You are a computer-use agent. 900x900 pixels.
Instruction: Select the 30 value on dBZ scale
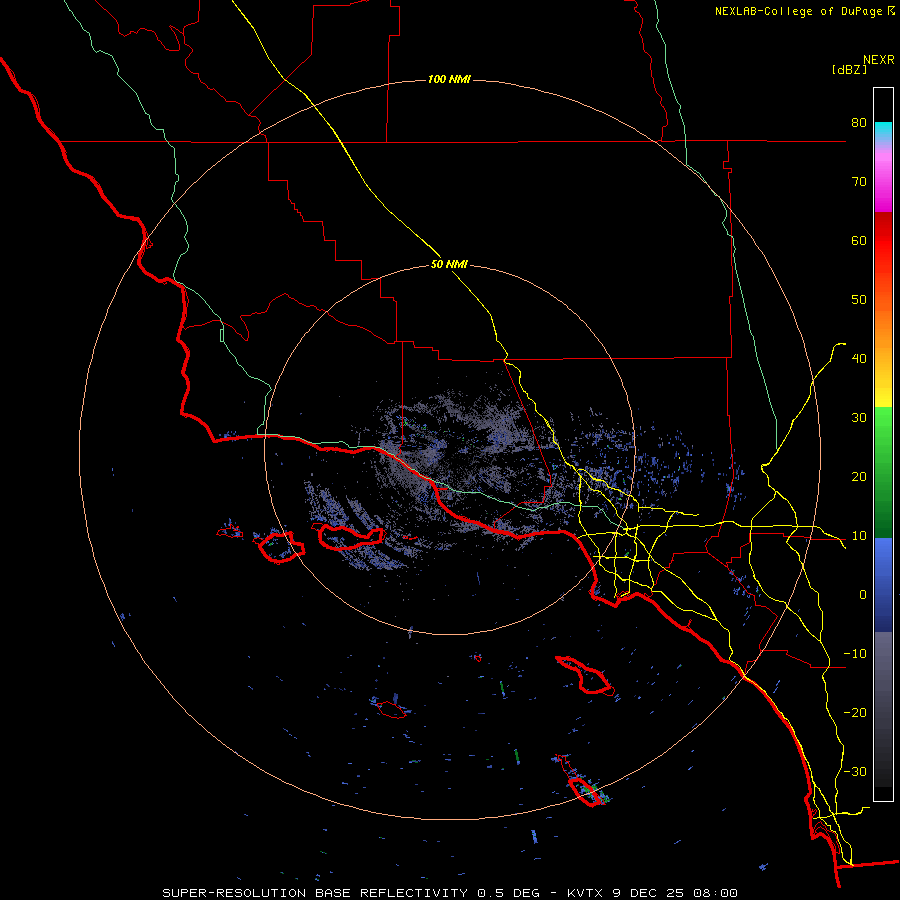pos(859,418)
